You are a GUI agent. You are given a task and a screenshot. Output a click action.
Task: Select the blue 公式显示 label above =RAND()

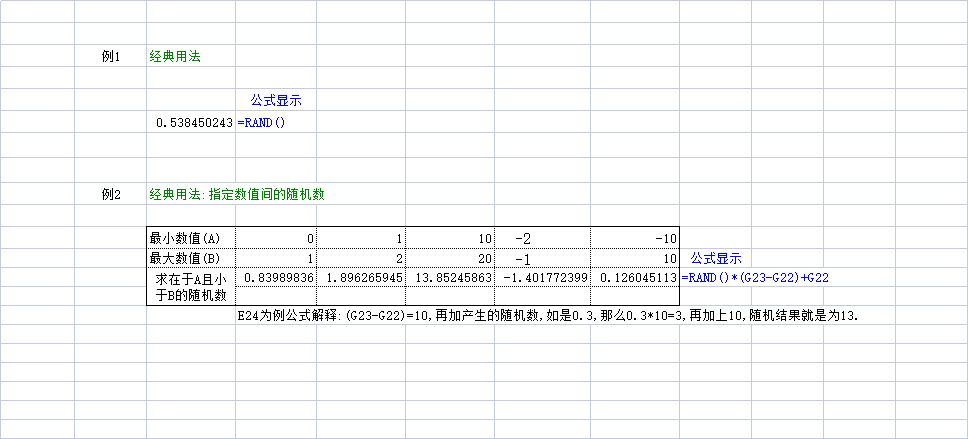(276, 100)
